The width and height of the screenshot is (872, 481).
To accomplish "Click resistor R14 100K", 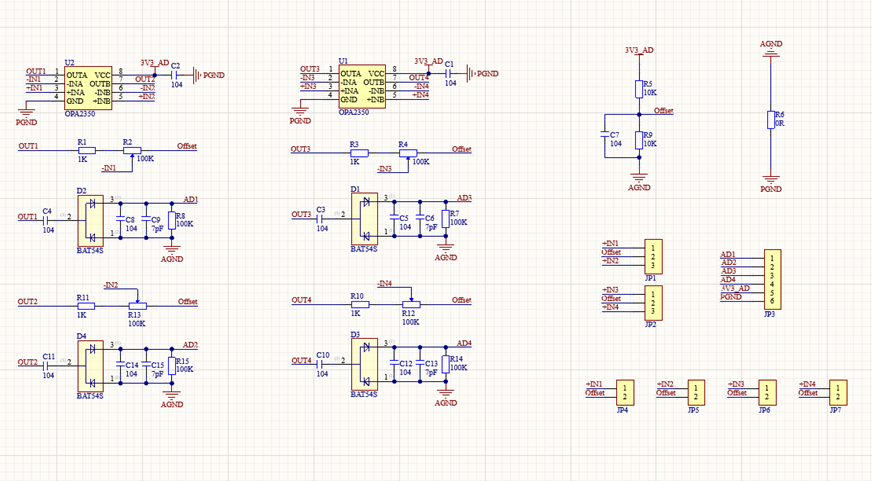I will pyautogui.click(x=445, y=364).
